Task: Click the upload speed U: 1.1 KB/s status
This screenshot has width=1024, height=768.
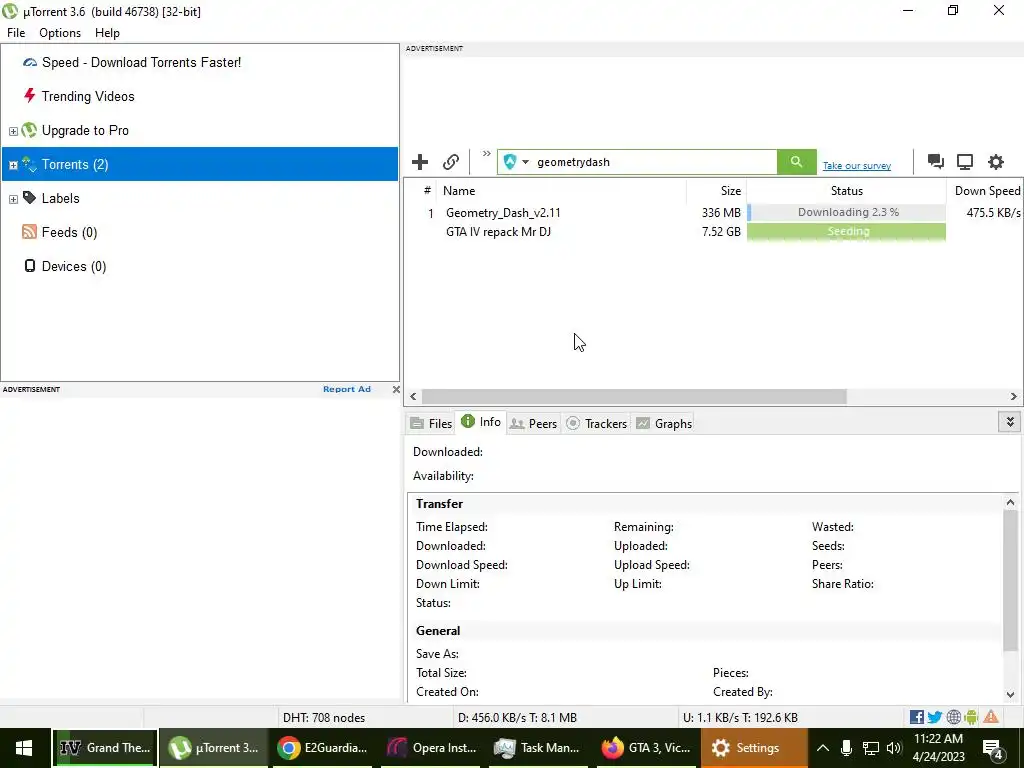Action: [740, 718]
